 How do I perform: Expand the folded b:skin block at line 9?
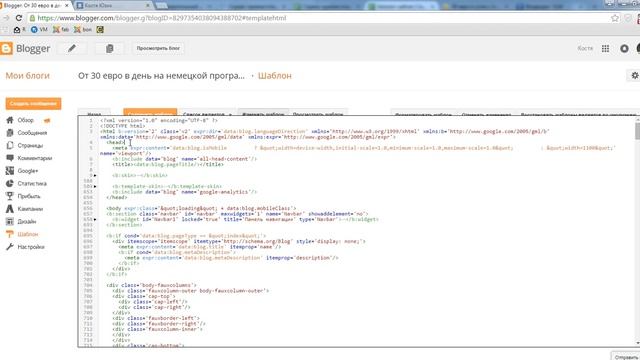[96, 176]
